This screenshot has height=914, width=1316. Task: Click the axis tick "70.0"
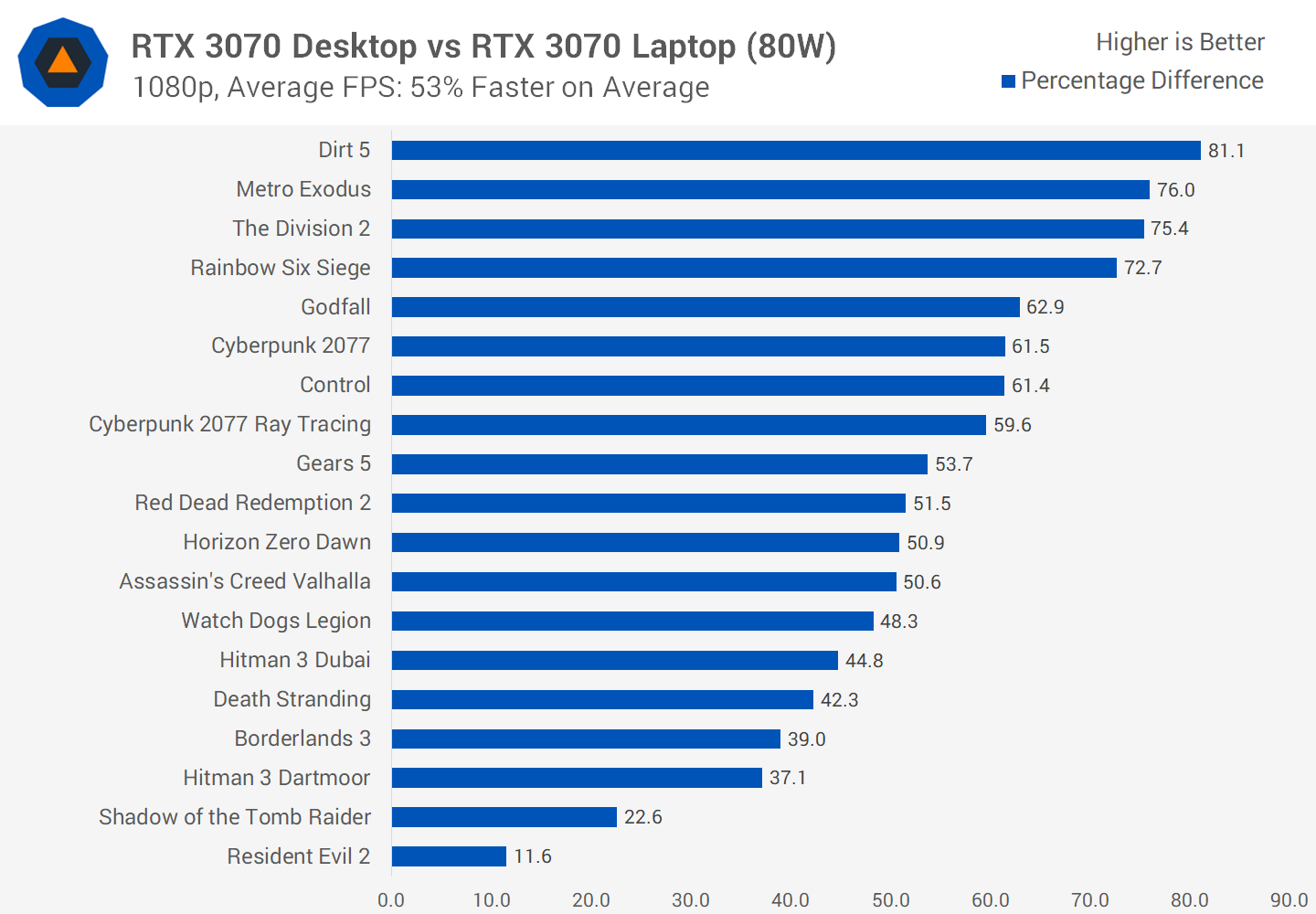coord(1089,900)
